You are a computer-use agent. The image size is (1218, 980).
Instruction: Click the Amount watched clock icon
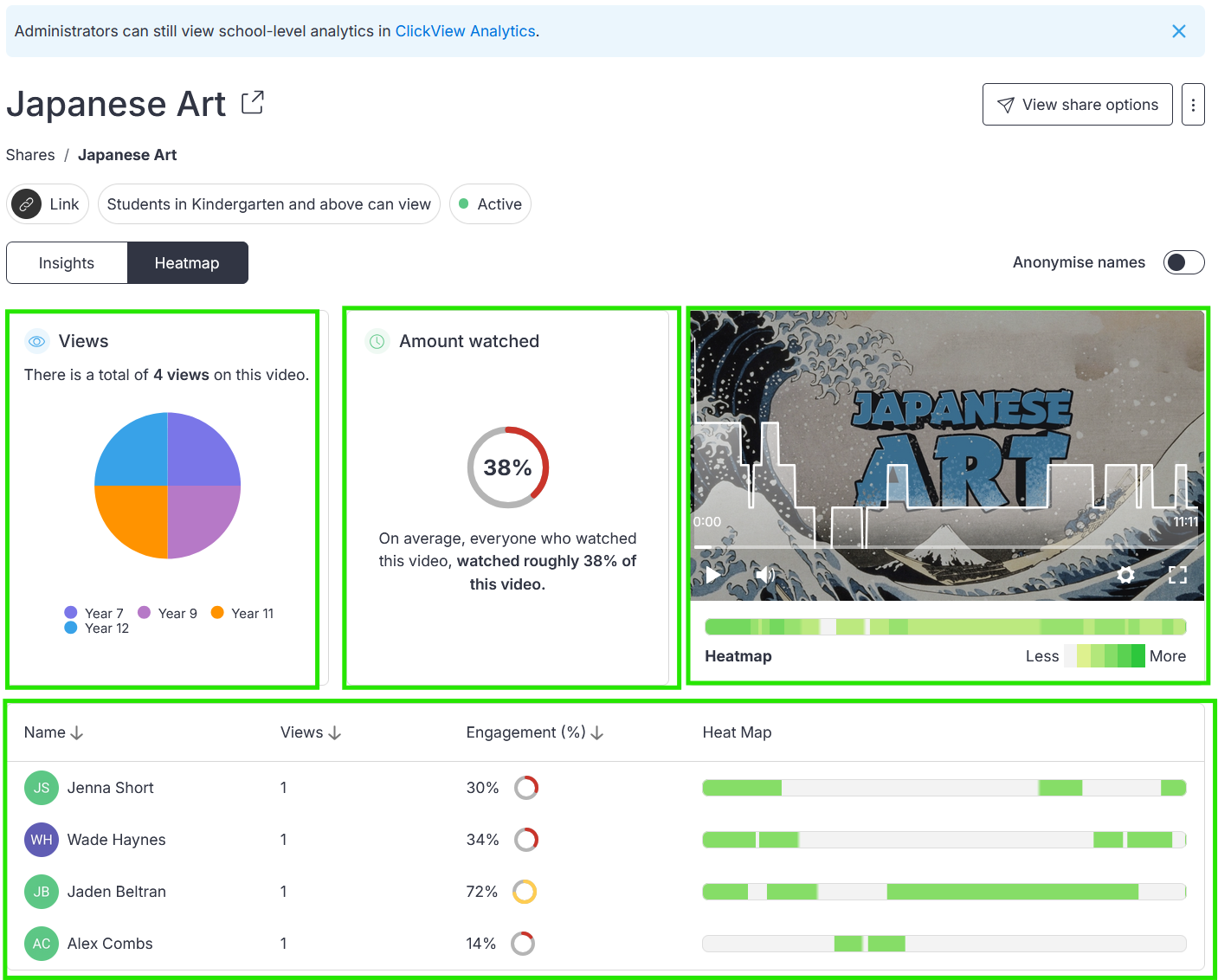coord(377,341)
